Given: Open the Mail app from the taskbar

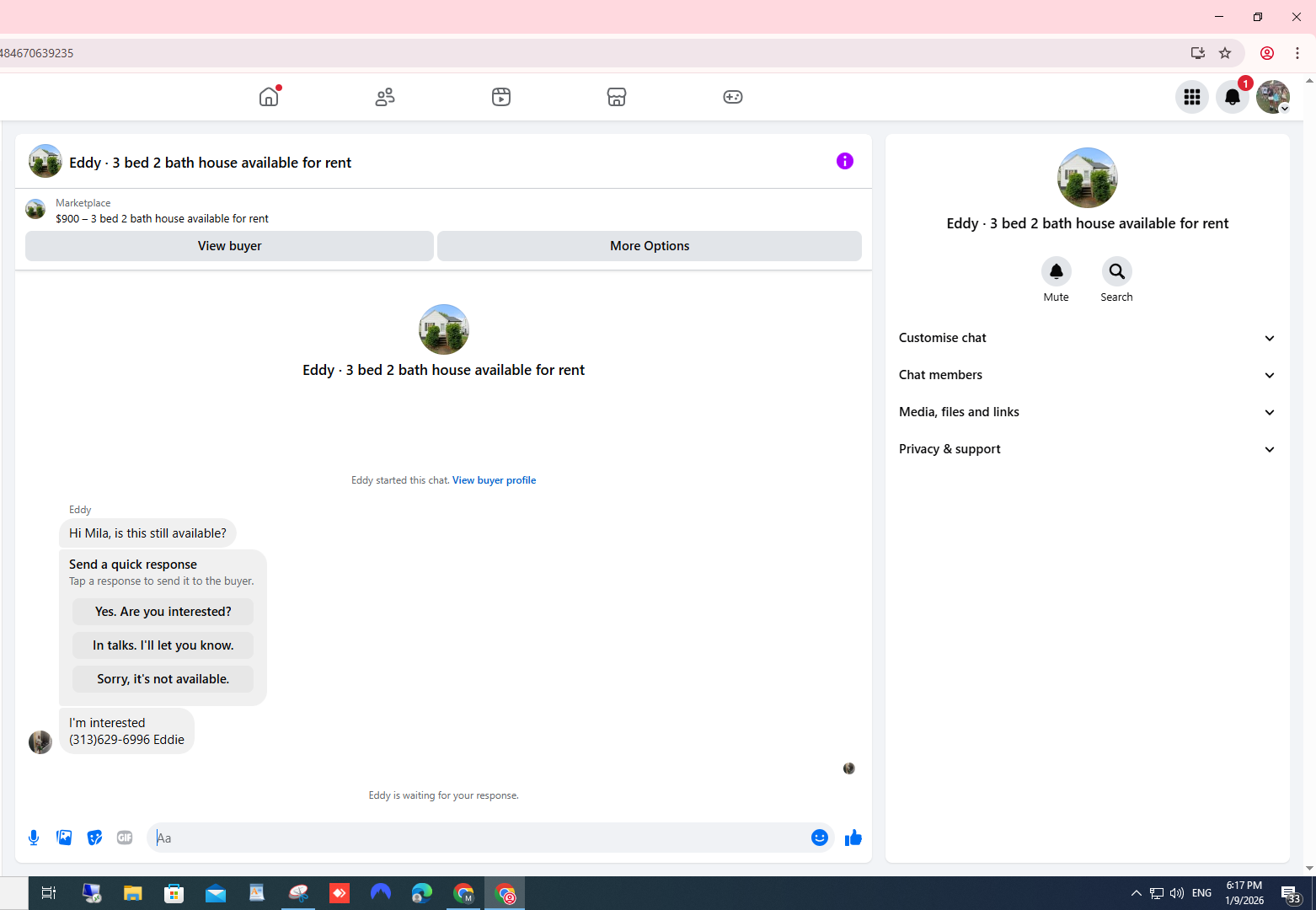Looking at the screenshot, I should point(216,893).
